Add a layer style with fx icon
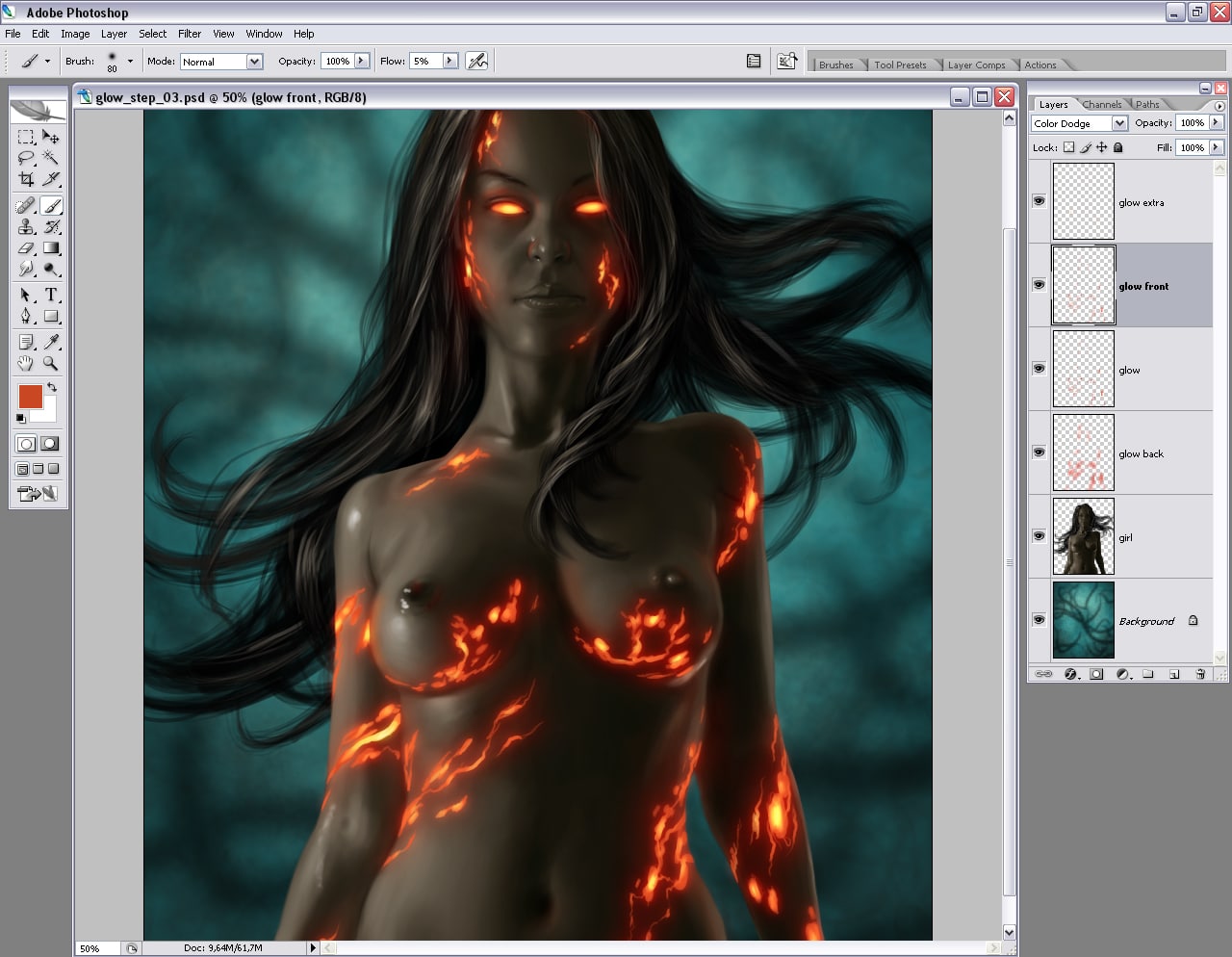1232x957 pixels. click(x=1070, y=674)
